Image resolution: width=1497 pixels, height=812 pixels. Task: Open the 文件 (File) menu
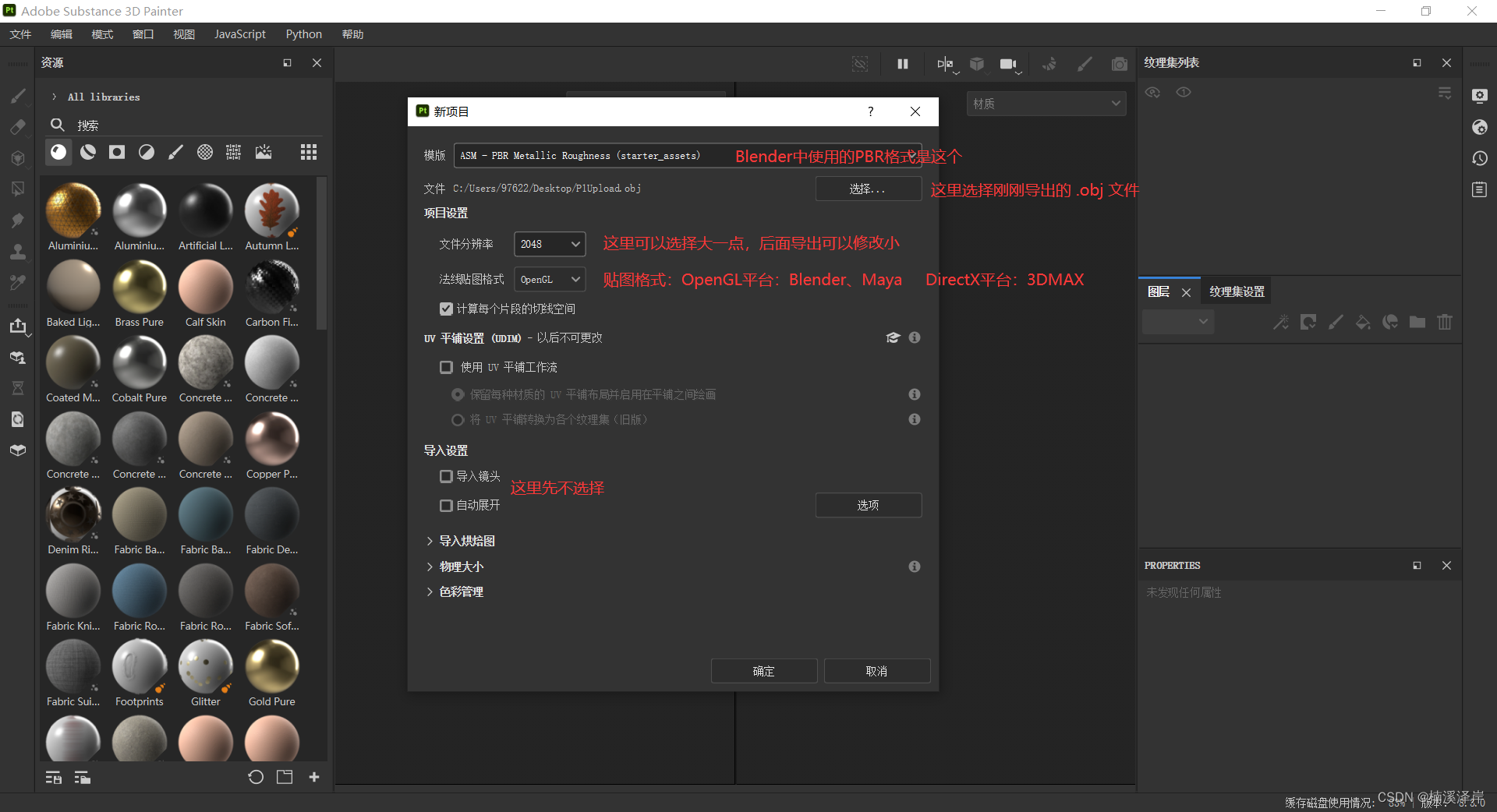[20, 34]
